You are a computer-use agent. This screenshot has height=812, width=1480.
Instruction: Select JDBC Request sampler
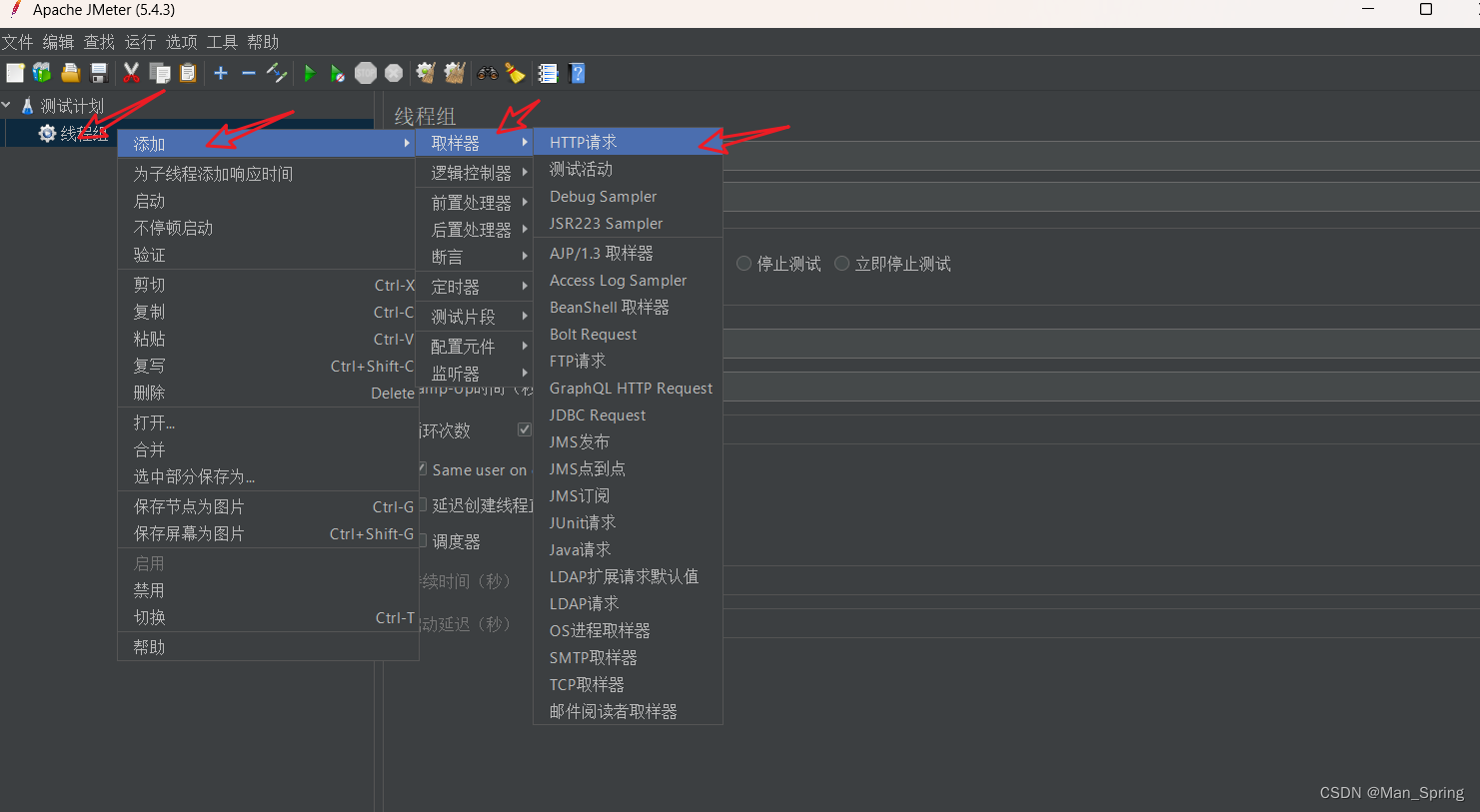click(628, 414)
